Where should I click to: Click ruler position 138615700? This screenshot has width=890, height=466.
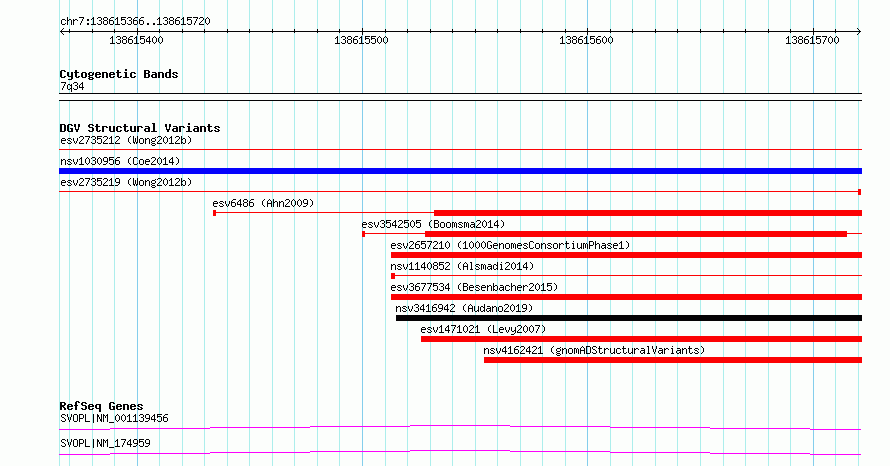[x=812, y=40]
